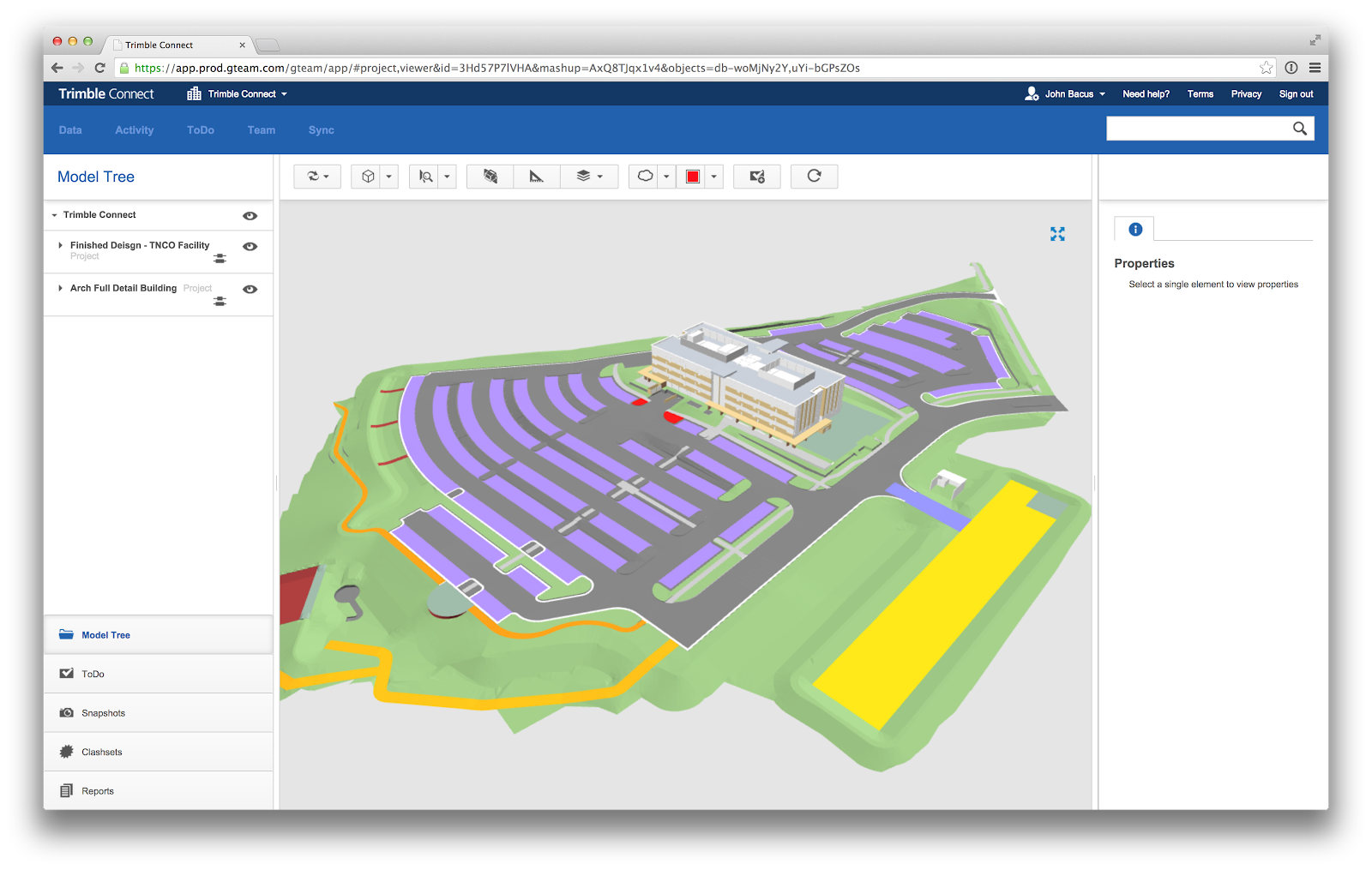Viewport: 1372px width, 870px height.
Task: Click the align icon under Finished Deisgn
Action: click(220, 258)
